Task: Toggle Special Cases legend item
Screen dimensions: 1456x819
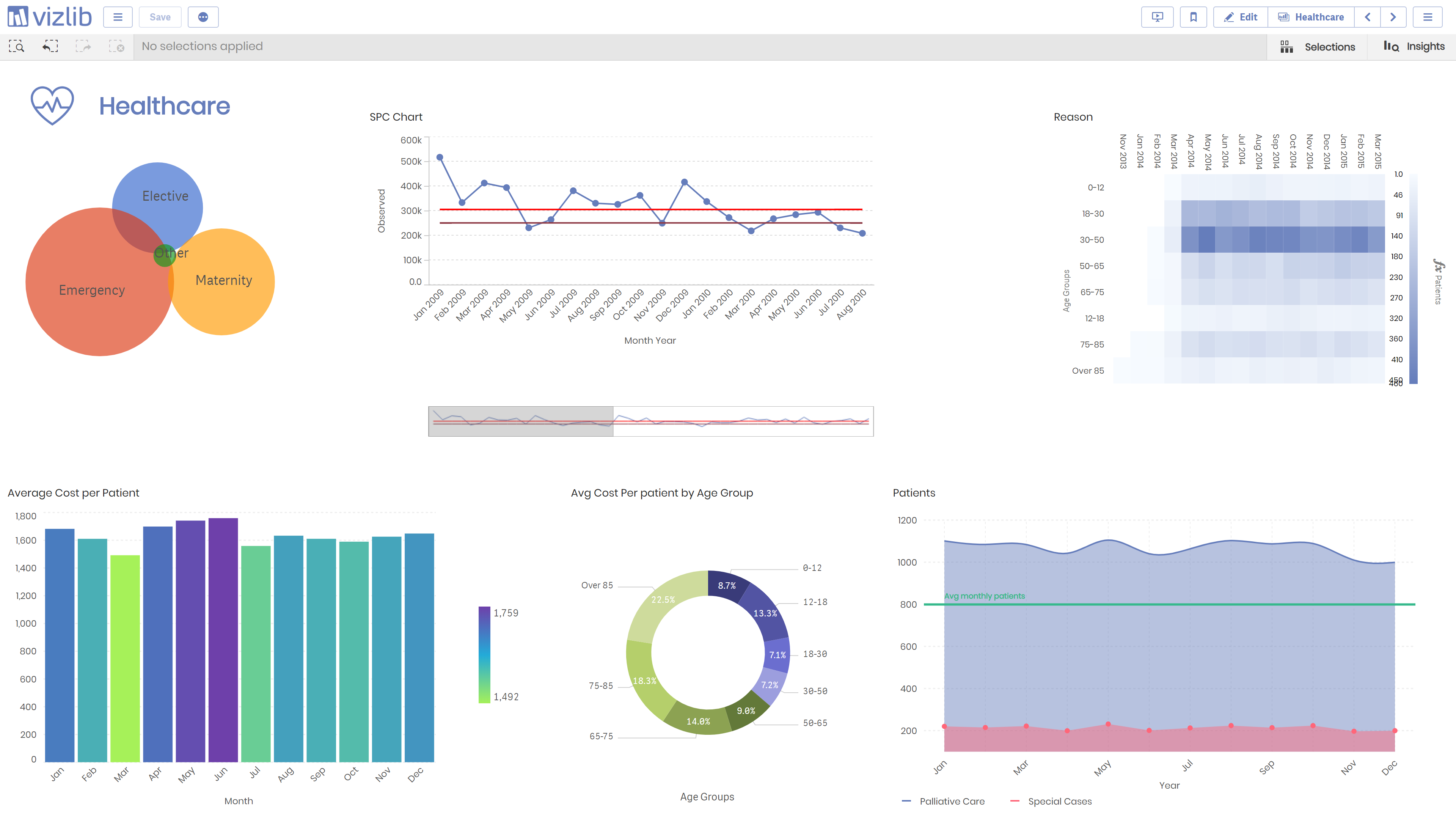Action: pyautogui.click(x=1051, y=801)
